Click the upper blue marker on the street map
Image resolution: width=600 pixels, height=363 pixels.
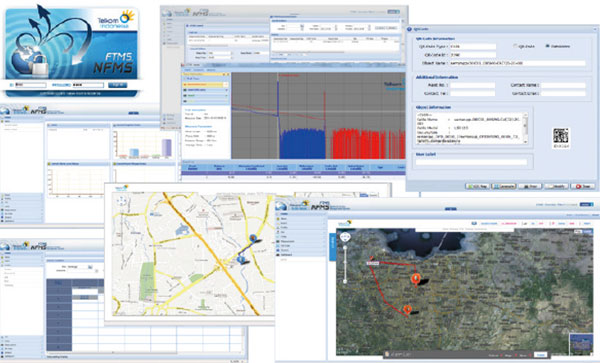[253, 238]
